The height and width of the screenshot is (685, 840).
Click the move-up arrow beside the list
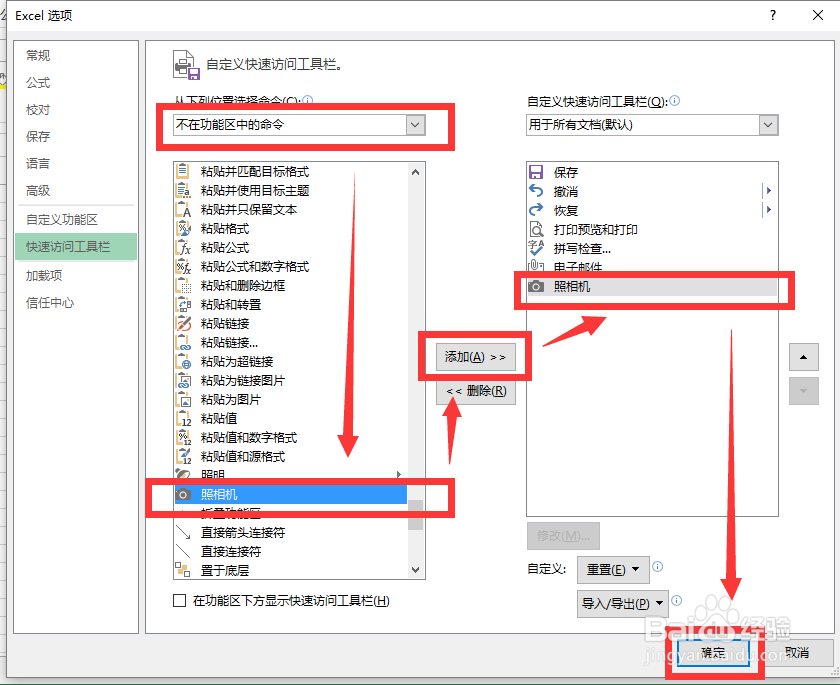pyautogui.click(x=803, y=357)
